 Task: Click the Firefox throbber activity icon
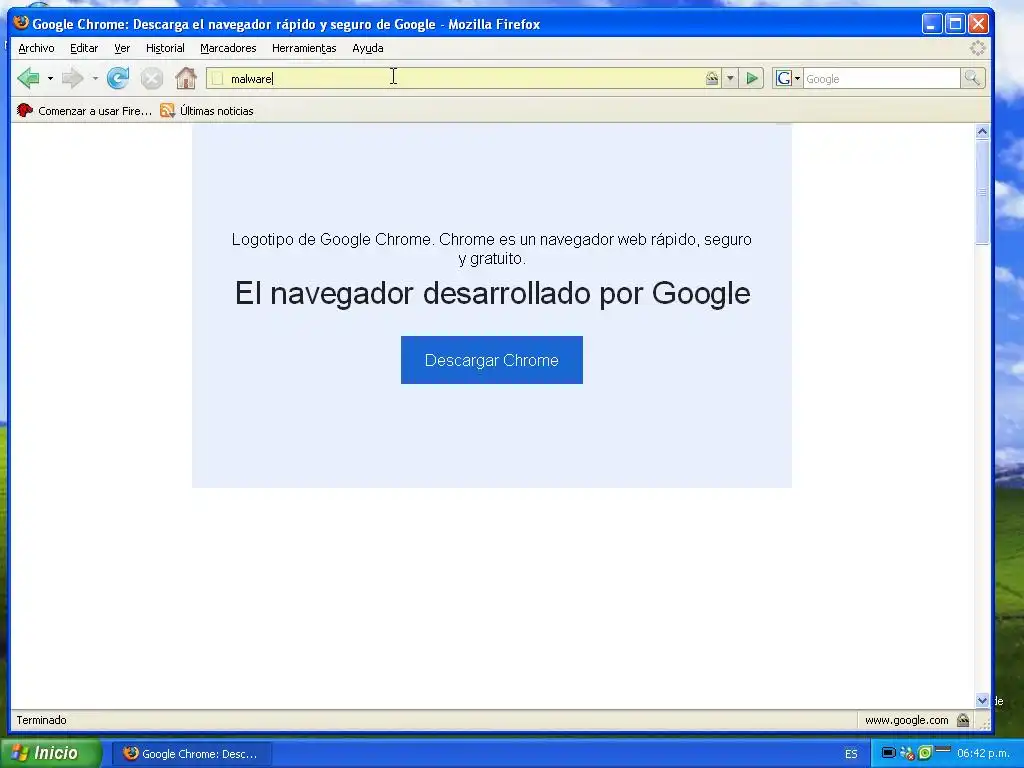[978, 48]
